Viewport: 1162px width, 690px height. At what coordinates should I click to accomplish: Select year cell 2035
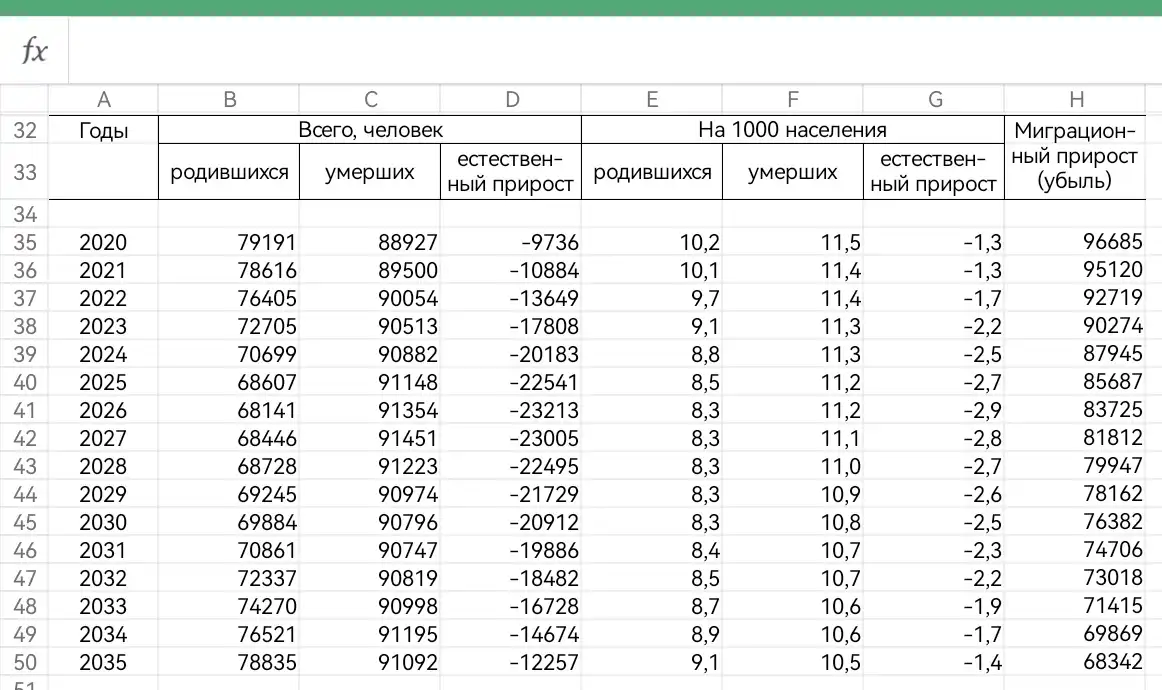(x=103, y=663)
